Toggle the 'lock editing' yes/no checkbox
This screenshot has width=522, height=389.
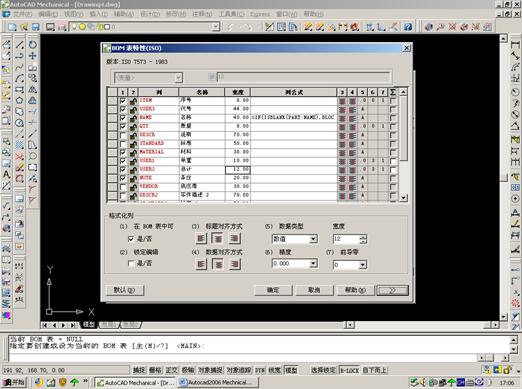(x=131, y=263)
